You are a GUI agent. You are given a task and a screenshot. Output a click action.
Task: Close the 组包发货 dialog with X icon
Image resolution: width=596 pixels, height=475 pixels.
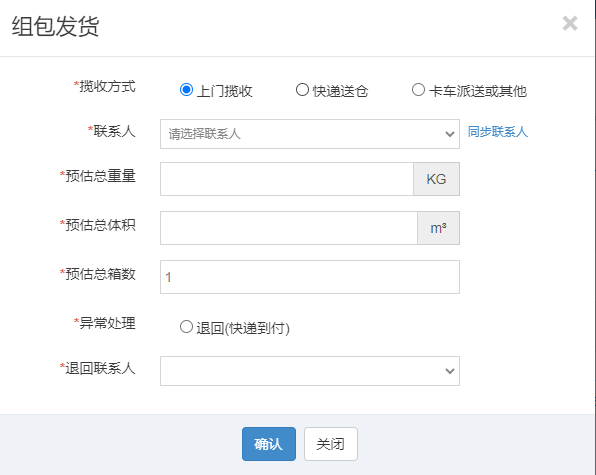point(570,24)
